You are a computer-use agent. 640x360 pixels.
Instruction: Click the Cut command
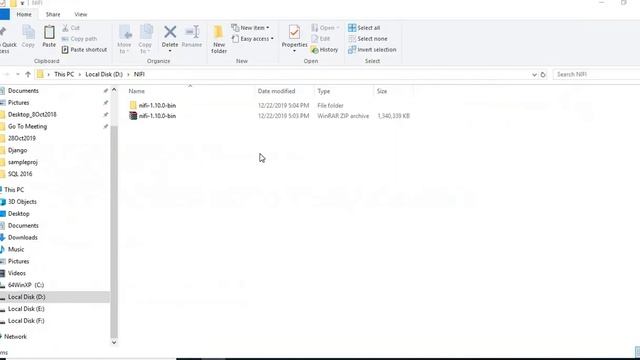point(71,28)
